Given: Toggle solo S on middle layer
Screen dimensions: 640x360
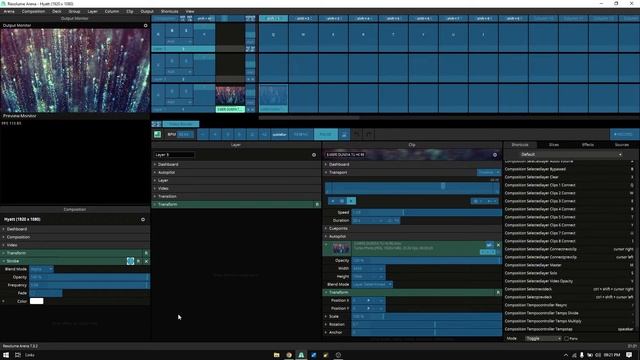Looking at the screenshot, I should (186, 61).
